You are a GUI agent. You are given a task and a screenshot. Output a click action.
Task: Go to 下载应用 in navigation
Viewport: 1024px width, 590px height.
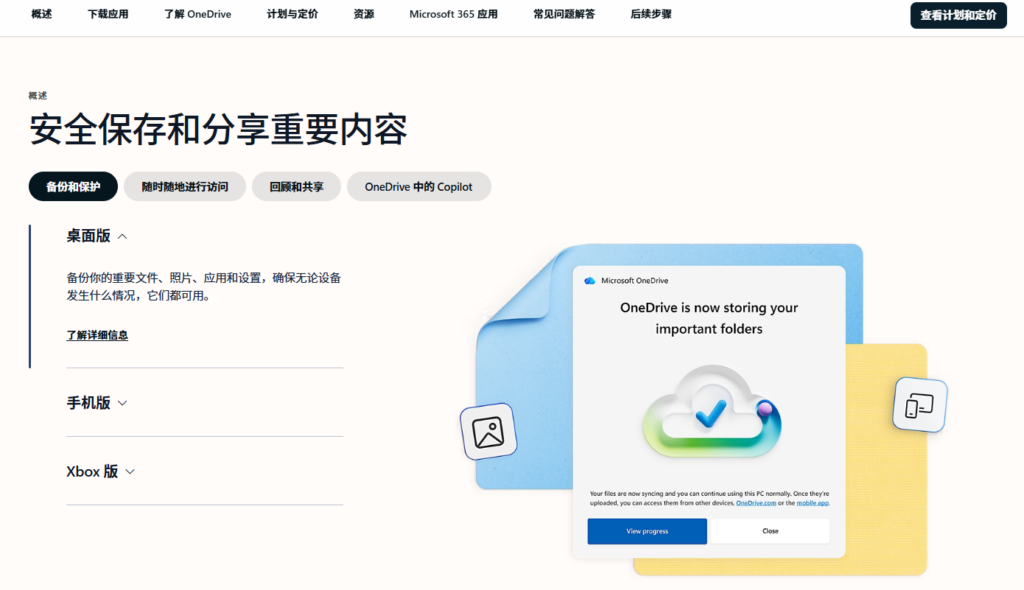tap(108, 14)
